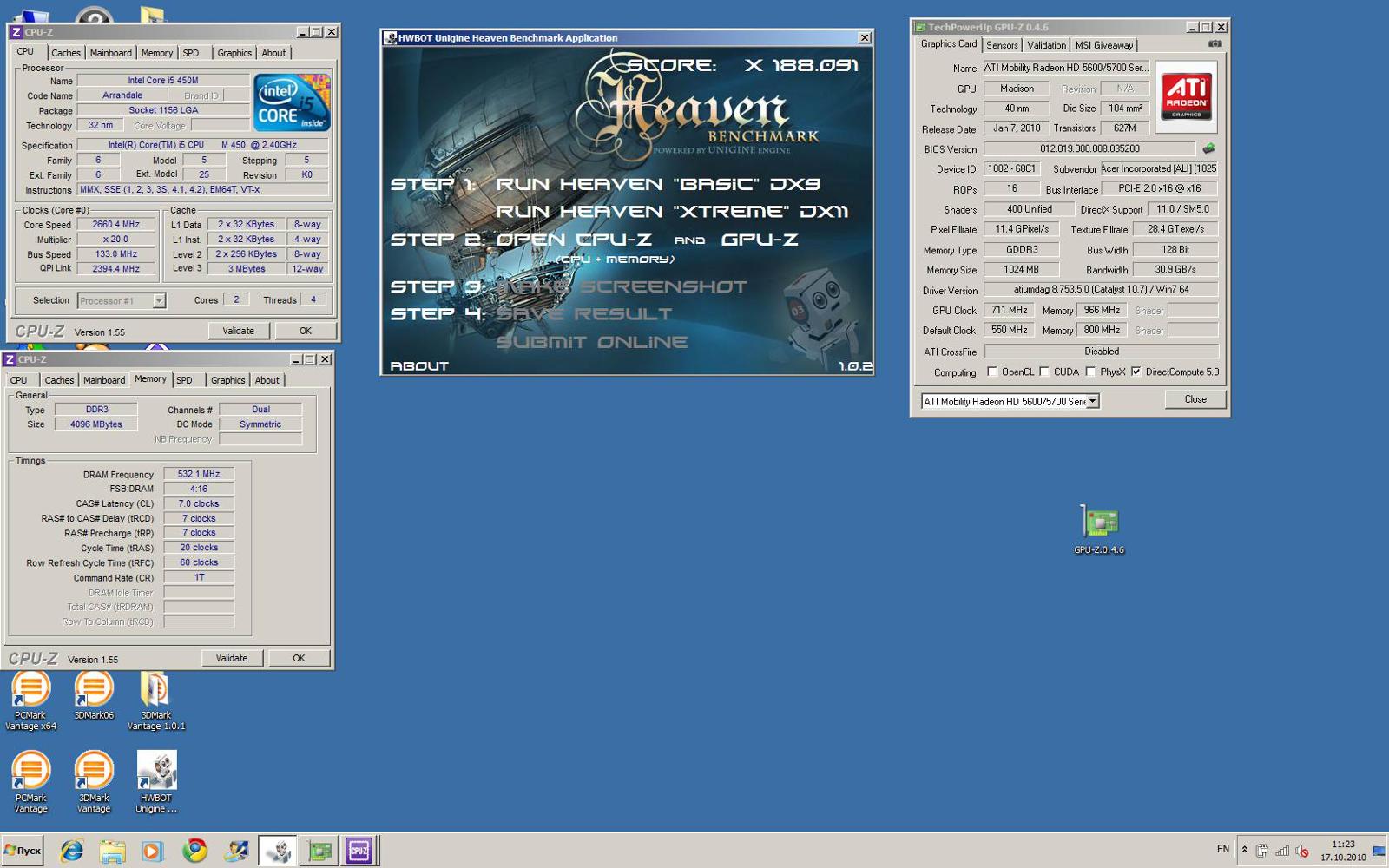Screen dimensions: 1389x868
Task: Open the GPU-Z graphics card selector dropdown
Action: tap(1093, 401)
